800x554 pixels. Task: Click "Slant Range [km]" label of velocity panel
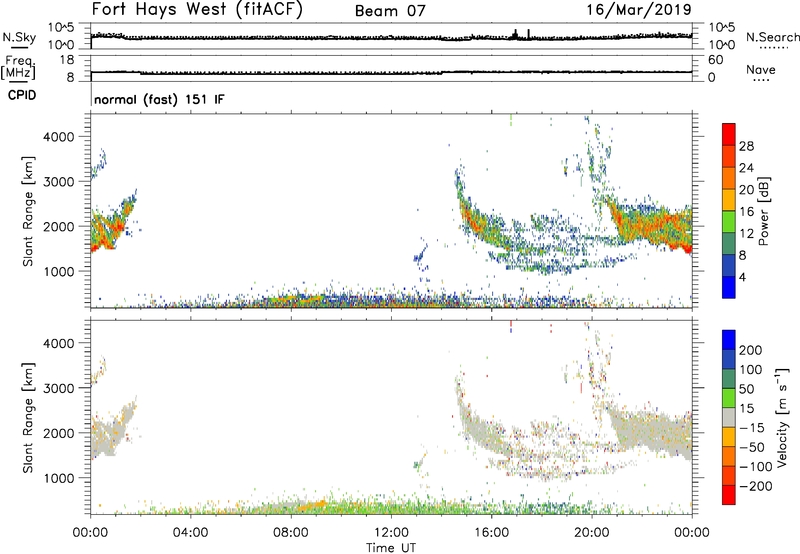(28, 418)
